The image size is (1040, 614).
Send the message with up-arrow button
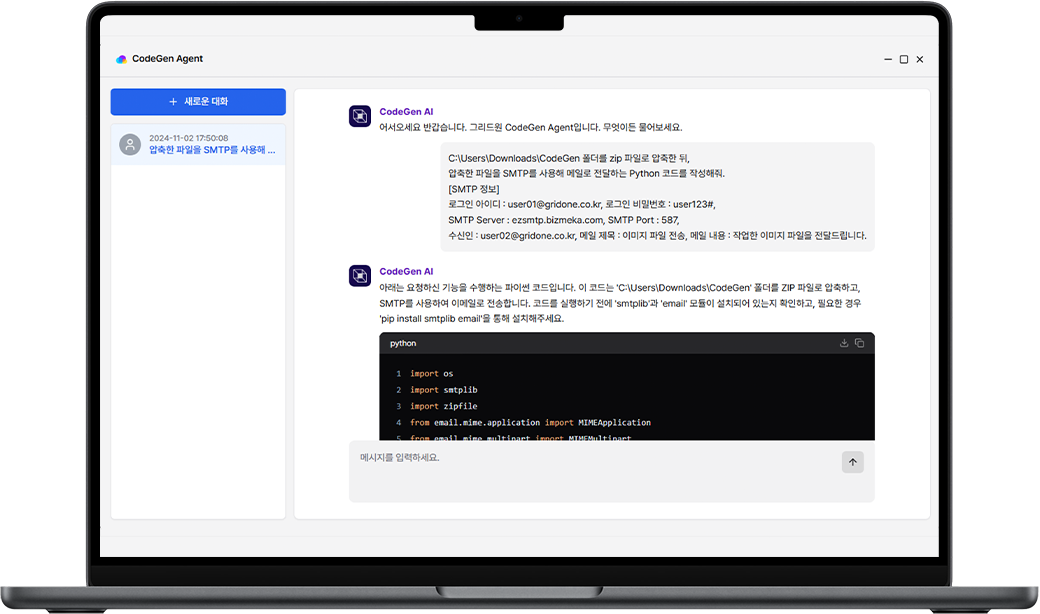coord(853,462)
